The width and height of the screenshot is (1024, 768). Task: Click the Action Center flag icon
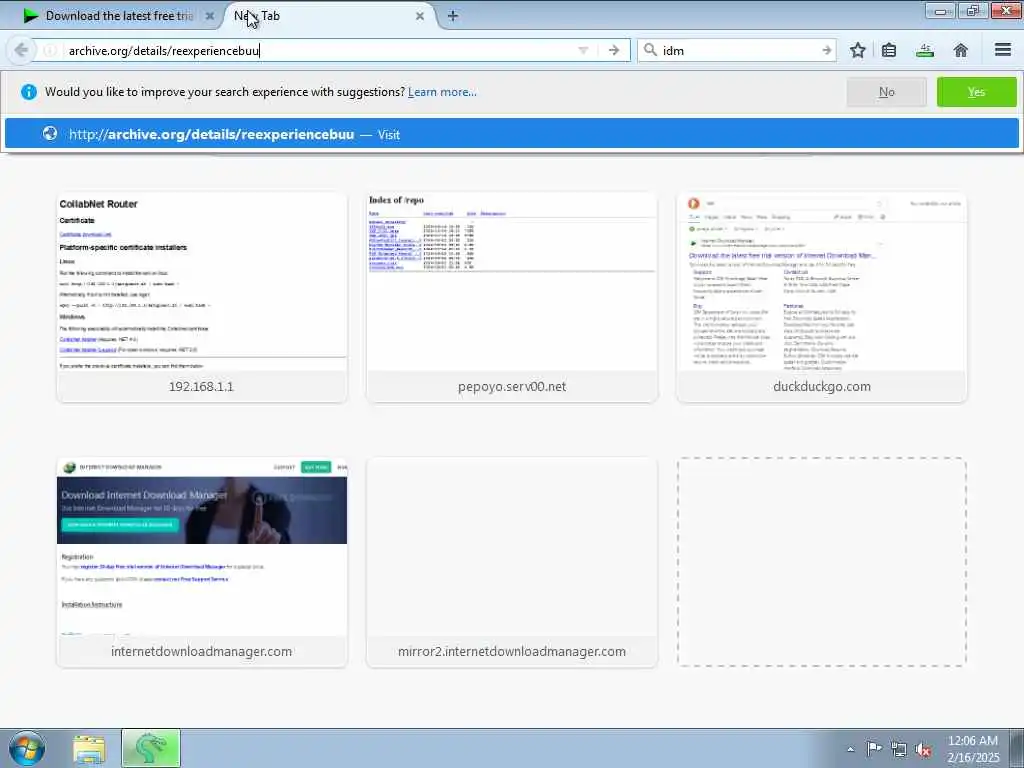(x=874, y=748)
